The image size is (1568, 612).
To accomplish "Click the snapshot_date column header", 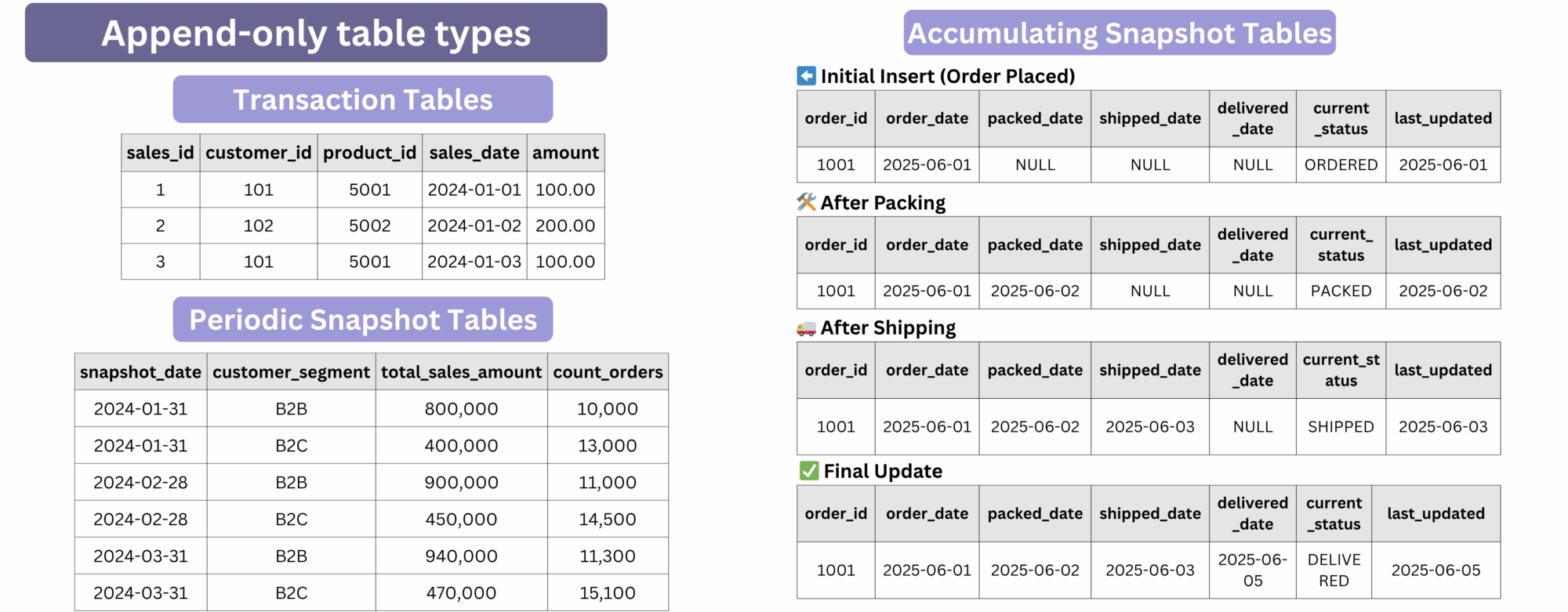I will pos(140,372).
